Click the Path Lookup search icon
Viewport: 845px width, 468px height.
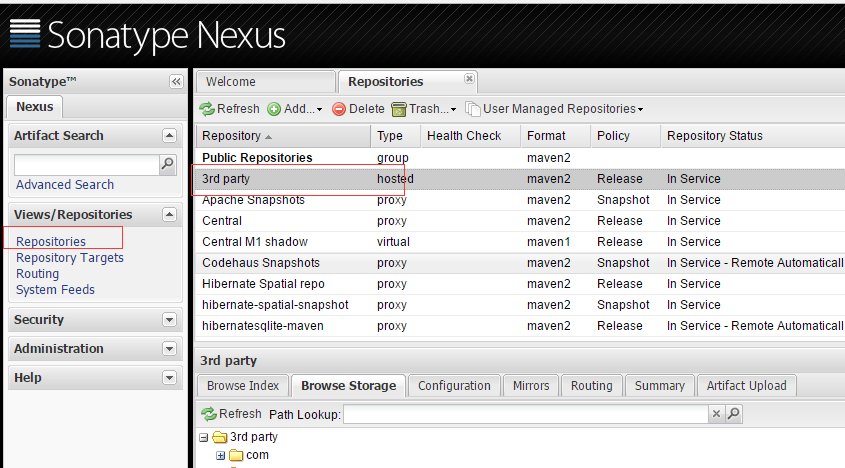pyautogui.click(x=733, y=414)
